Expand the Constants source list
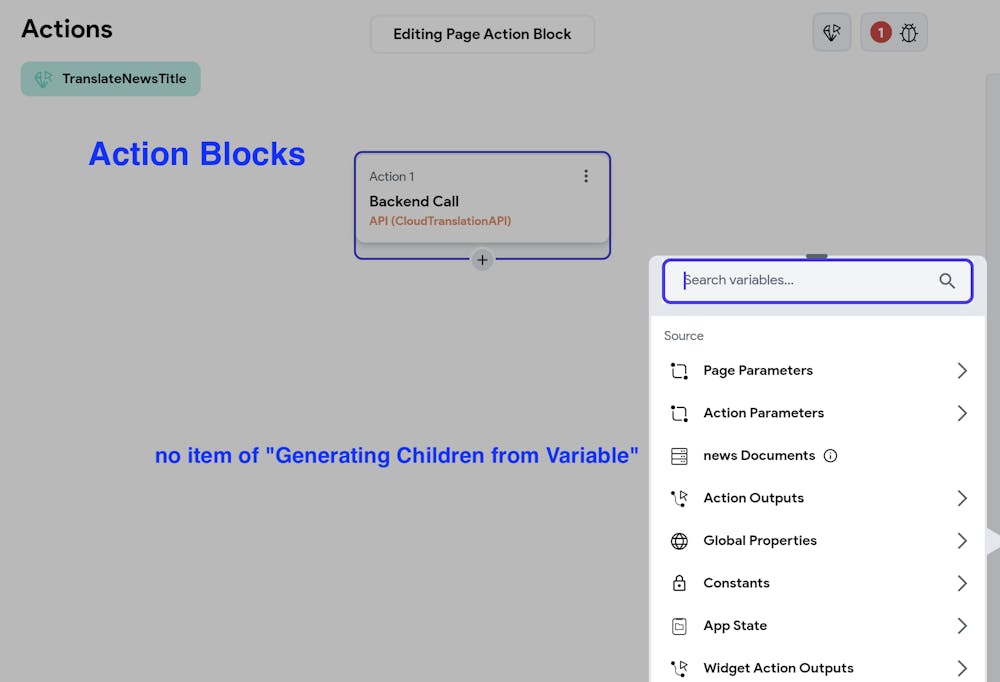This screenshot has height=682, width=1000. coord(961,582)
